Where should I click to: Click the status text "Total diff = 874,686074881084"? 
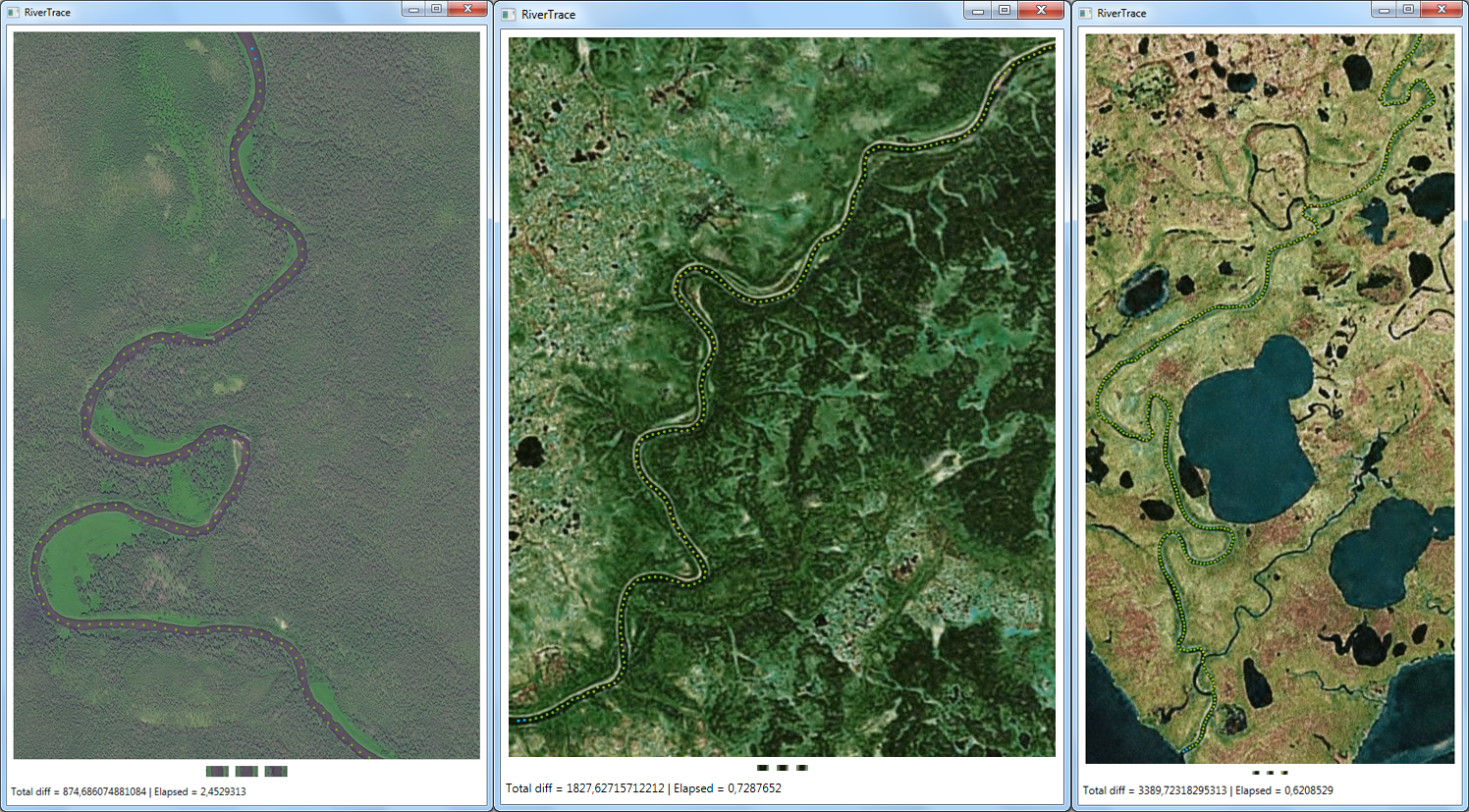click(x=79, y=791)
